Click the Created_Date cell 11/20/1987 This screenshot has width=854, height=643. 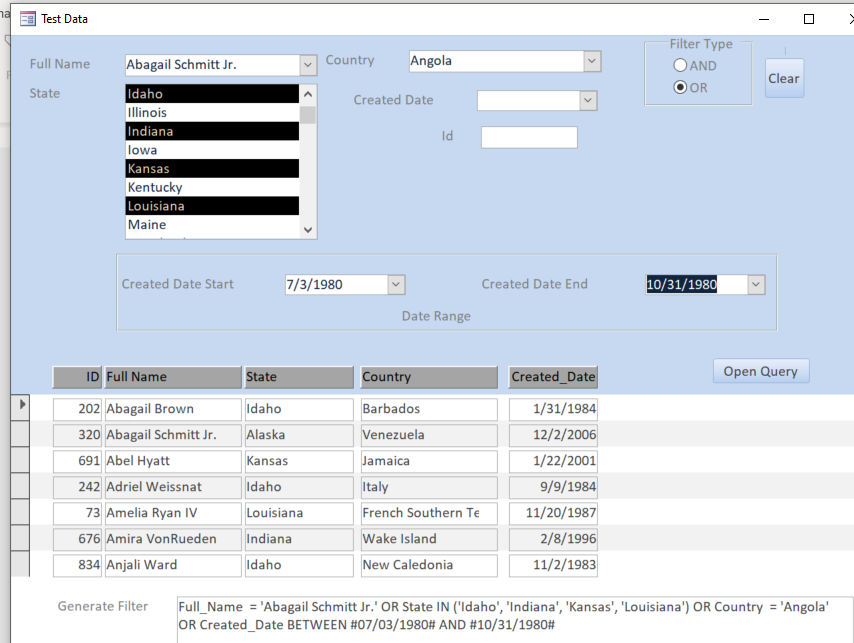[553, 513]
